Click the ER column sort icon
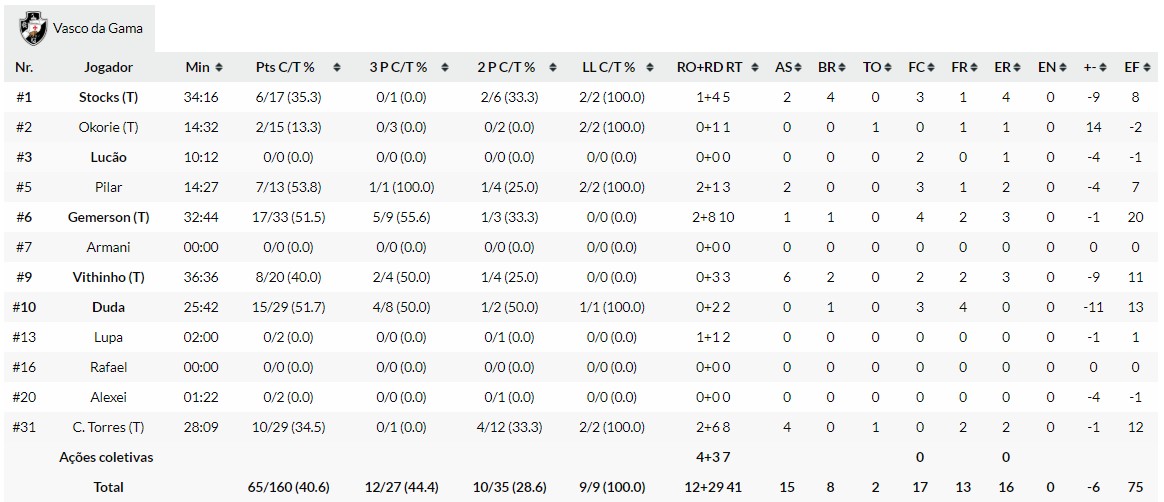The height and width of the screenshot is (502, 1164). pyautogui.click(x=1016, y=68)
